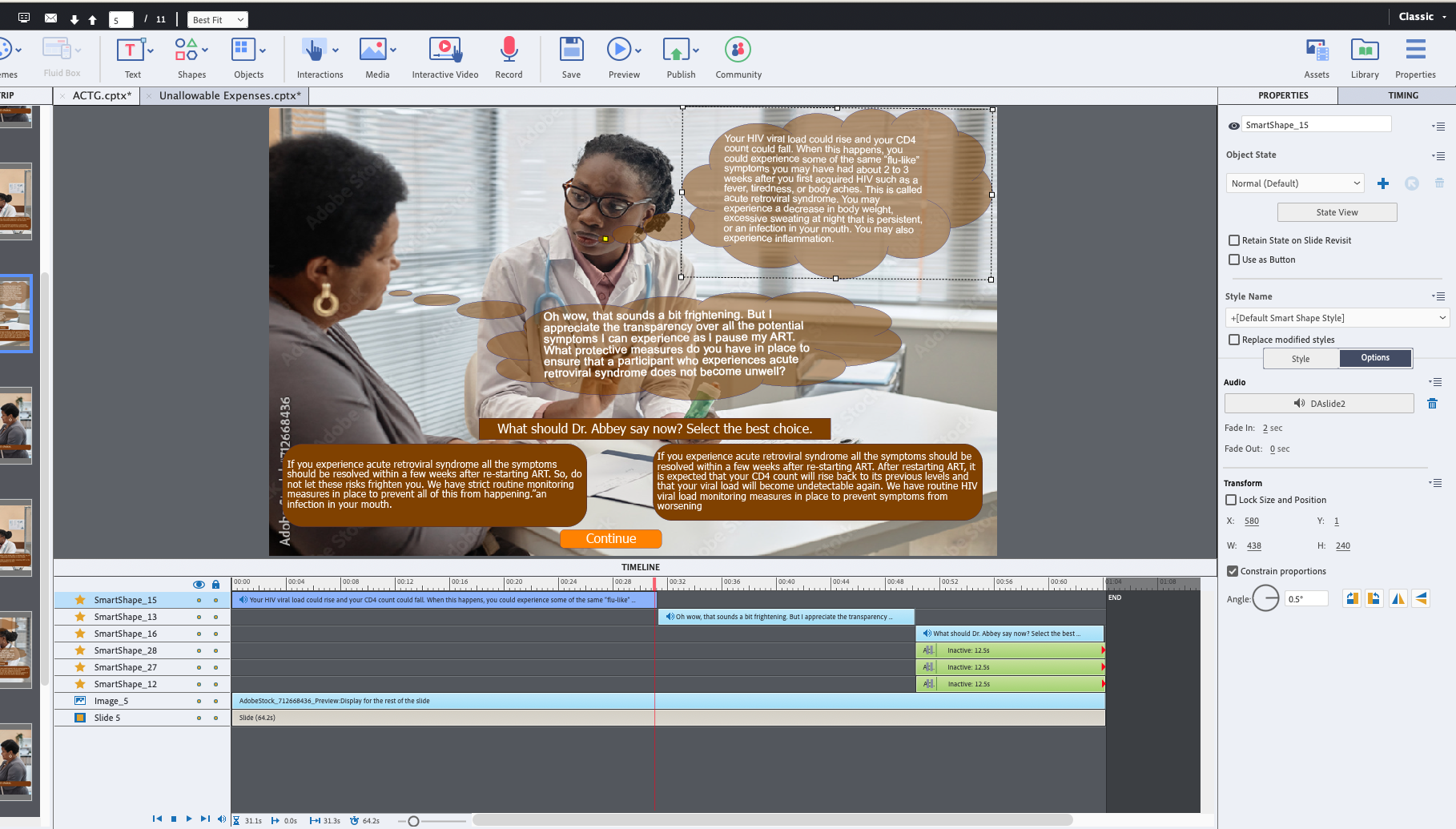Open the Default Smart Shape Style dropdown

pos(1337,318)
